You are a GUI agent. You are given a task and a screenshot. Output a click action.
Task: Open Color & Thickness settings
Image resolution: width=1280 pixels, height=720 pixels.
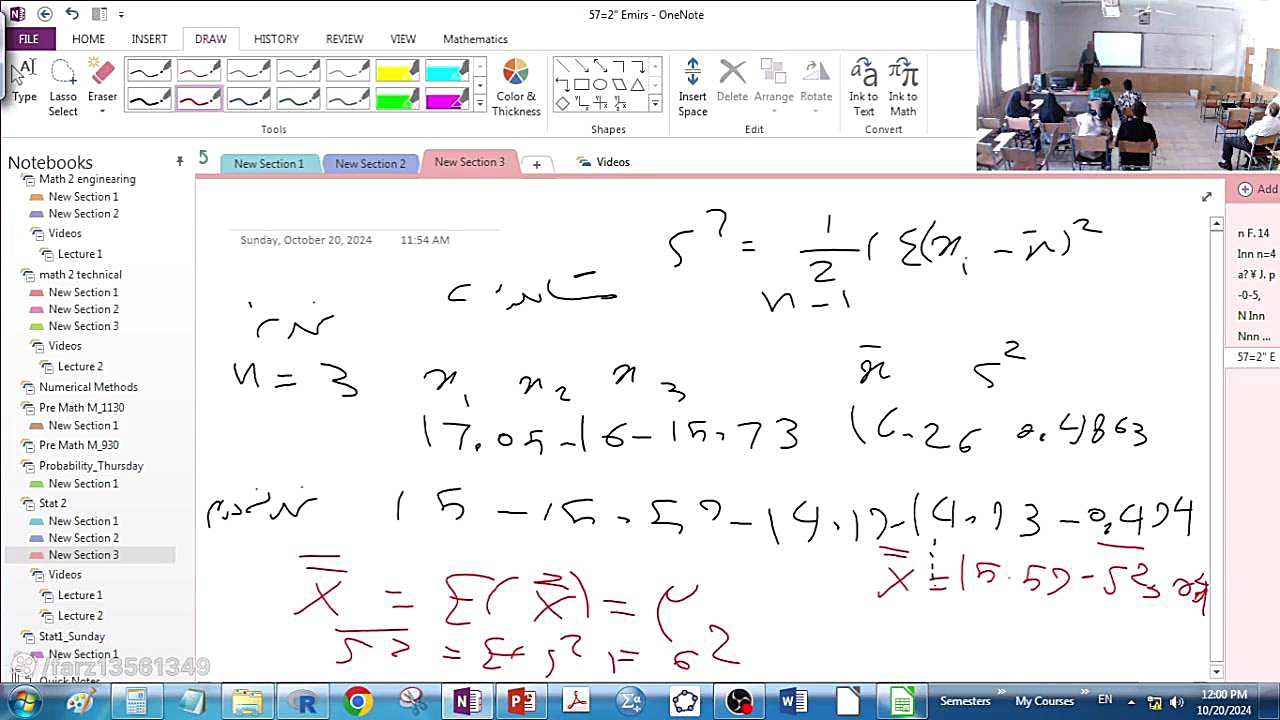click(x=516, y=88)
